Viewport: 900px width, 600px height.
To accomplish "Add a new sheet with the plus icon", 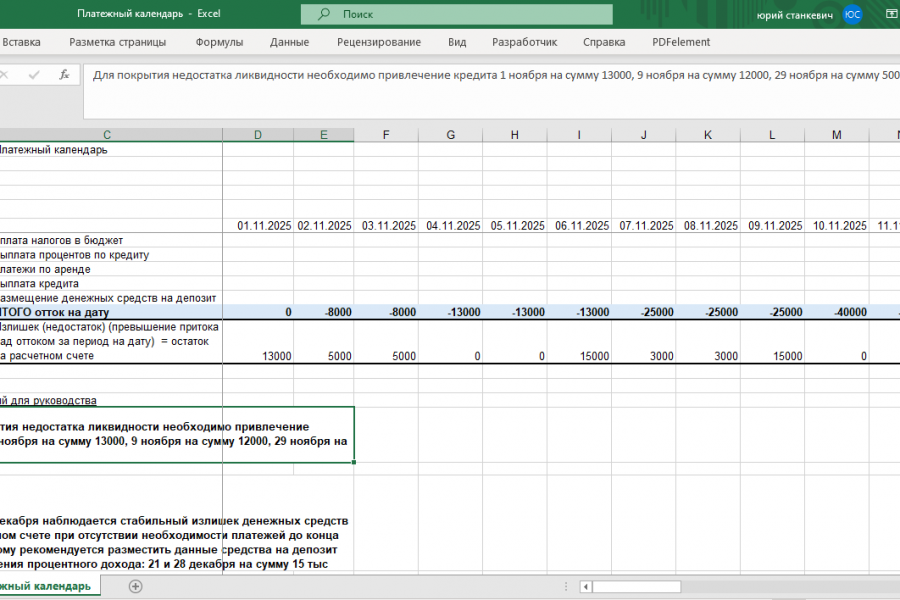I will tap(135, 586).
